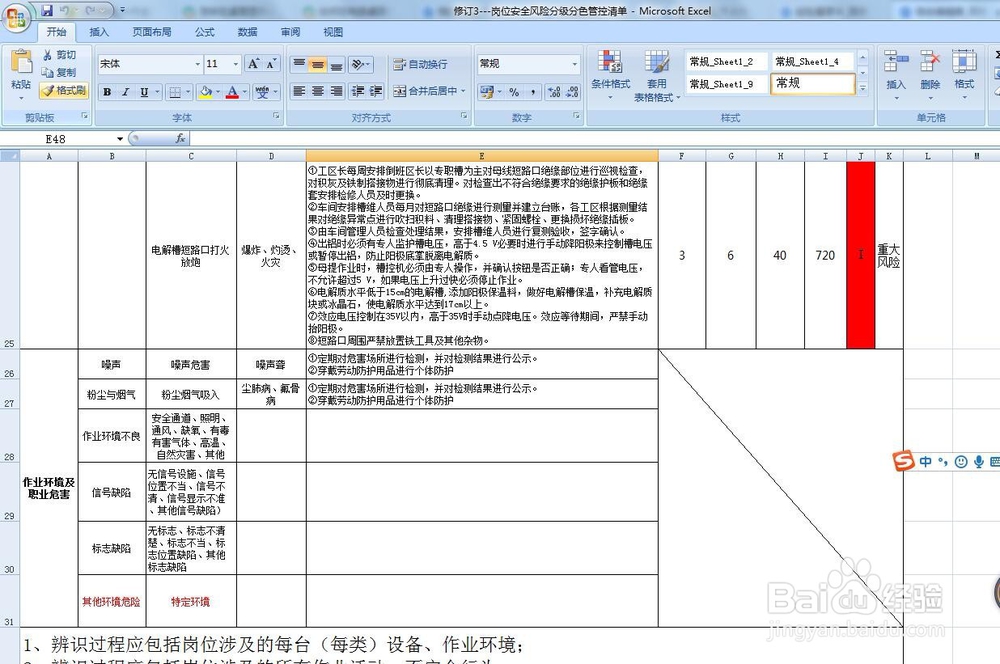Open the 宋体 font name dropdown

pos(197,64)
